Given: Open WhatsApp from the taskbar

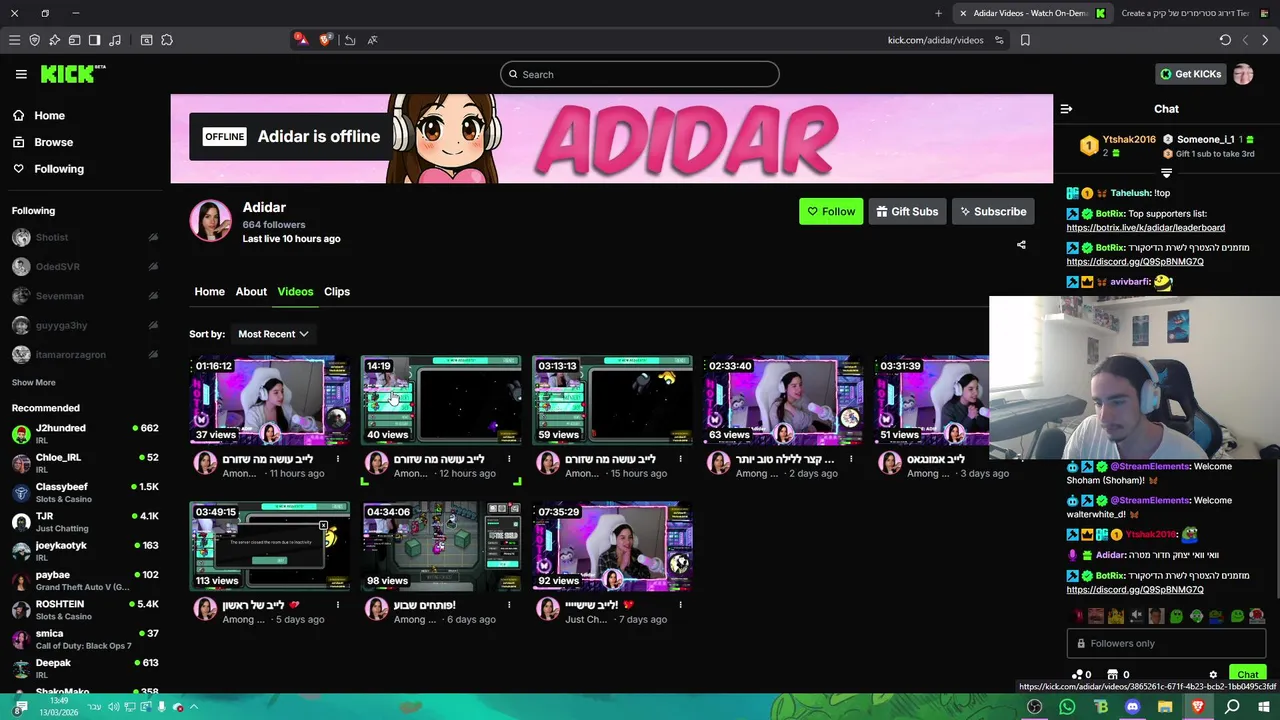Looking at the screenshot, I should (1067, 707).
